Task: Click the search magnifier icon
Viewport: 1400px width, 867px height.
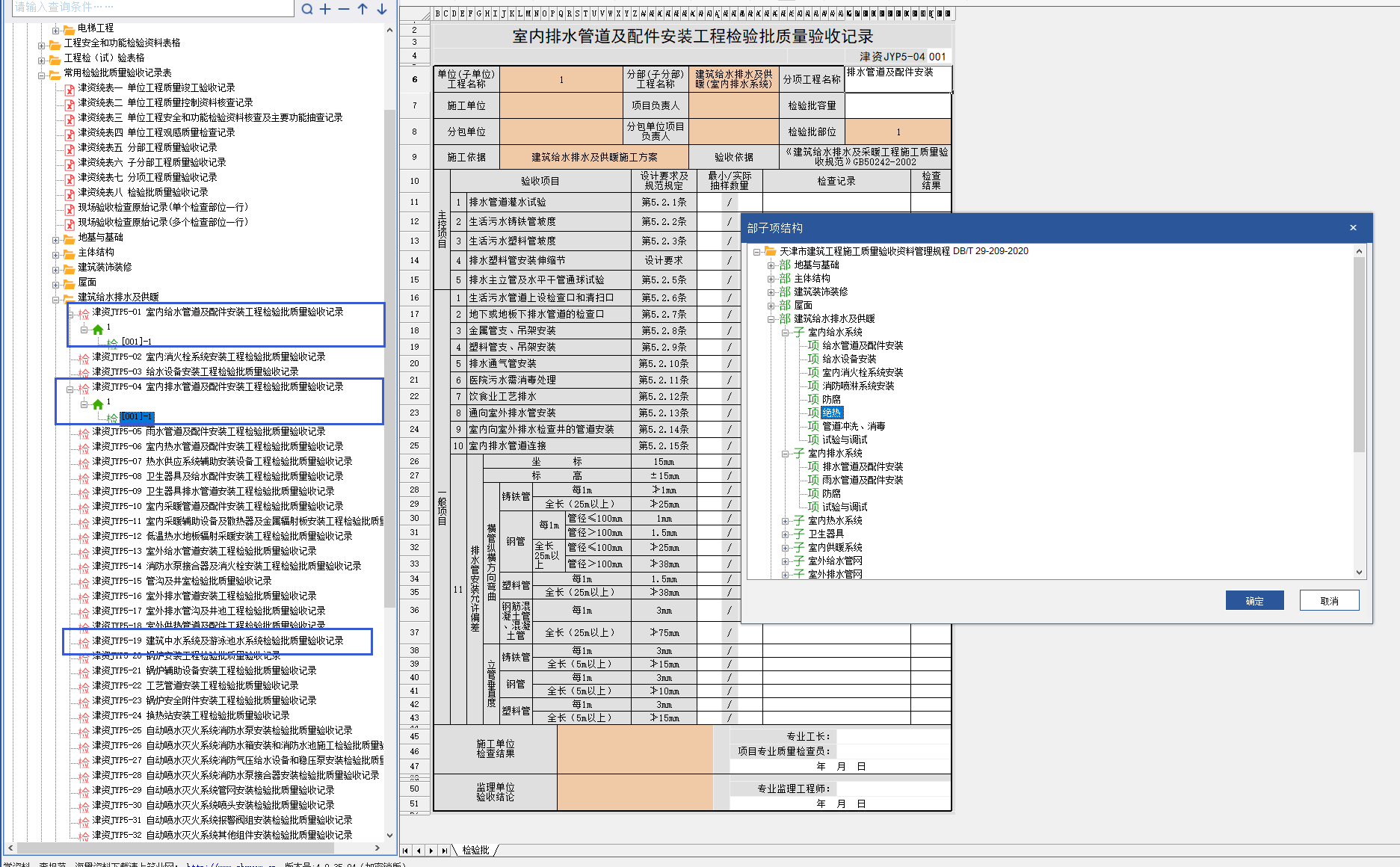Action: (x=307, y=9)
